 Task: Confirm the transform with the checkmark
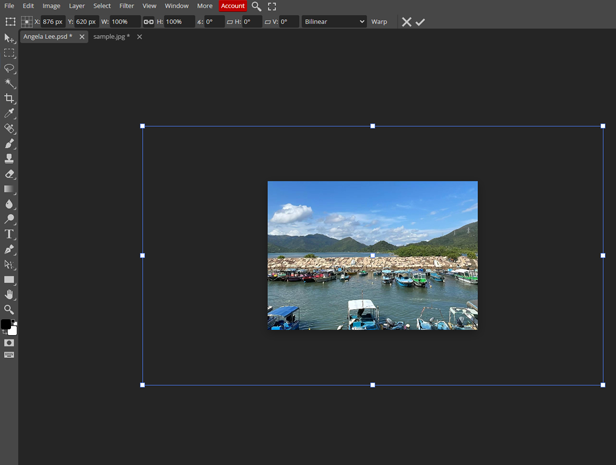[x=420, y=21]
